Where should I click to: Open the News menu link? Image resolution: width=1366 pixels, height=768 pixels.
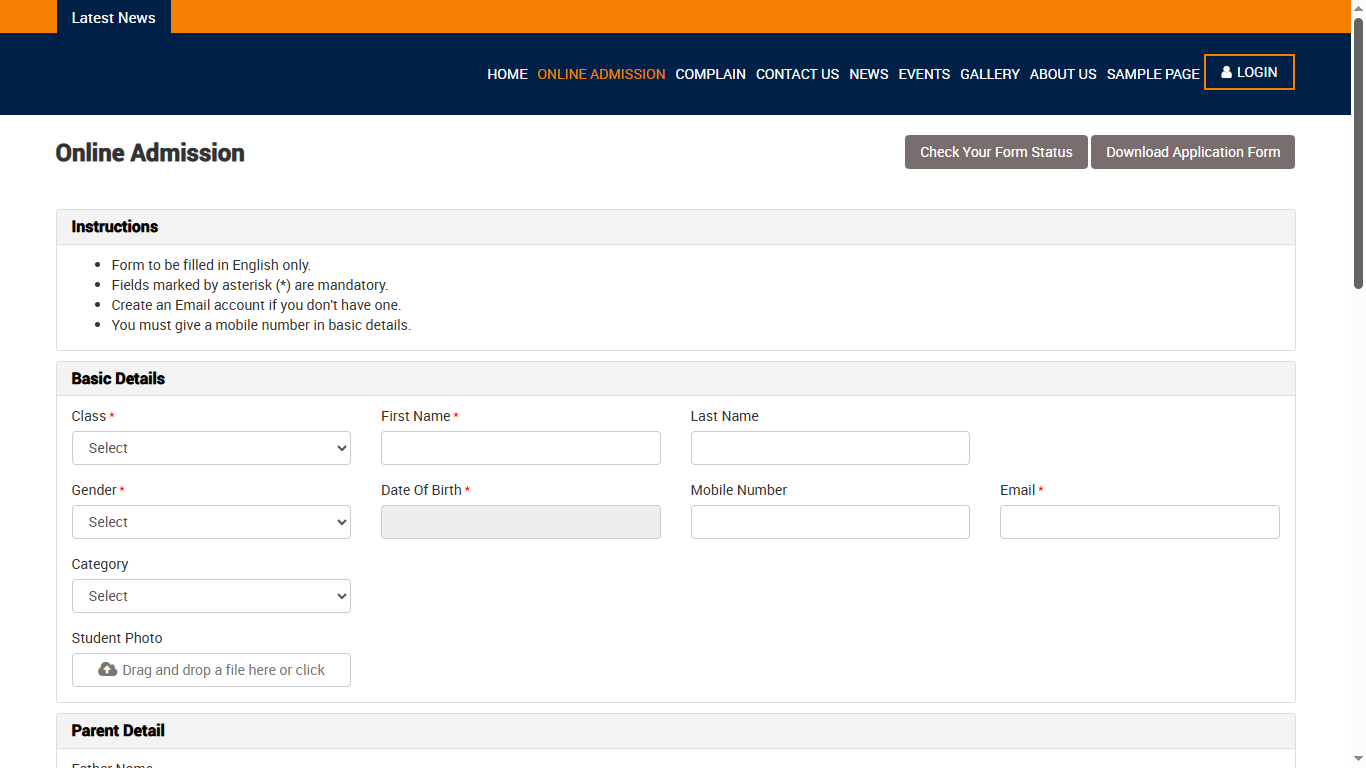pos(868,74)
